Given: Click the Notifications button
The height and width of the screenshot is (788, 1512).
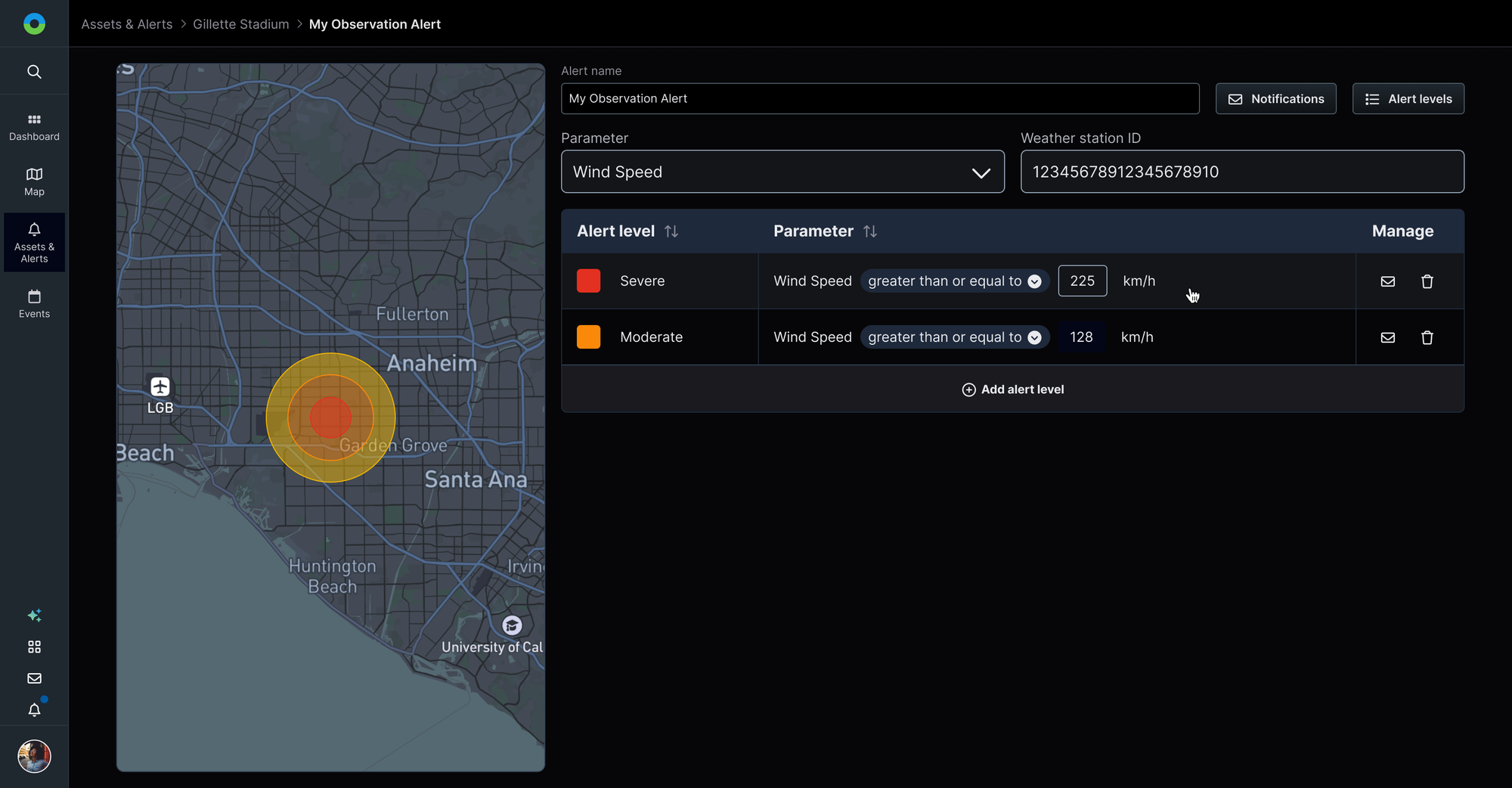Looking at the screenshot, I should click(x=1275, y=99).
